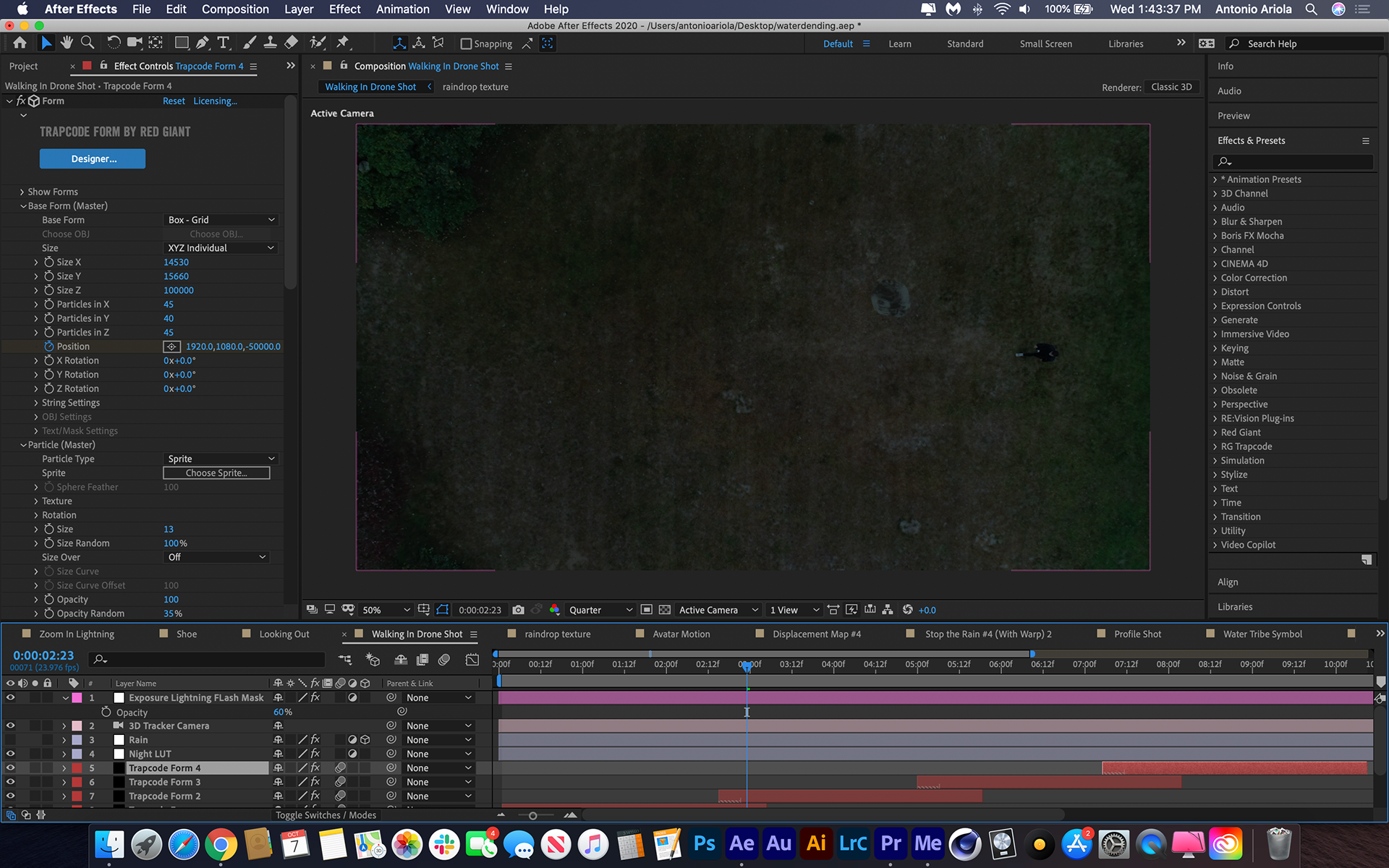Hide the Night LUT layer

point(10,754)
